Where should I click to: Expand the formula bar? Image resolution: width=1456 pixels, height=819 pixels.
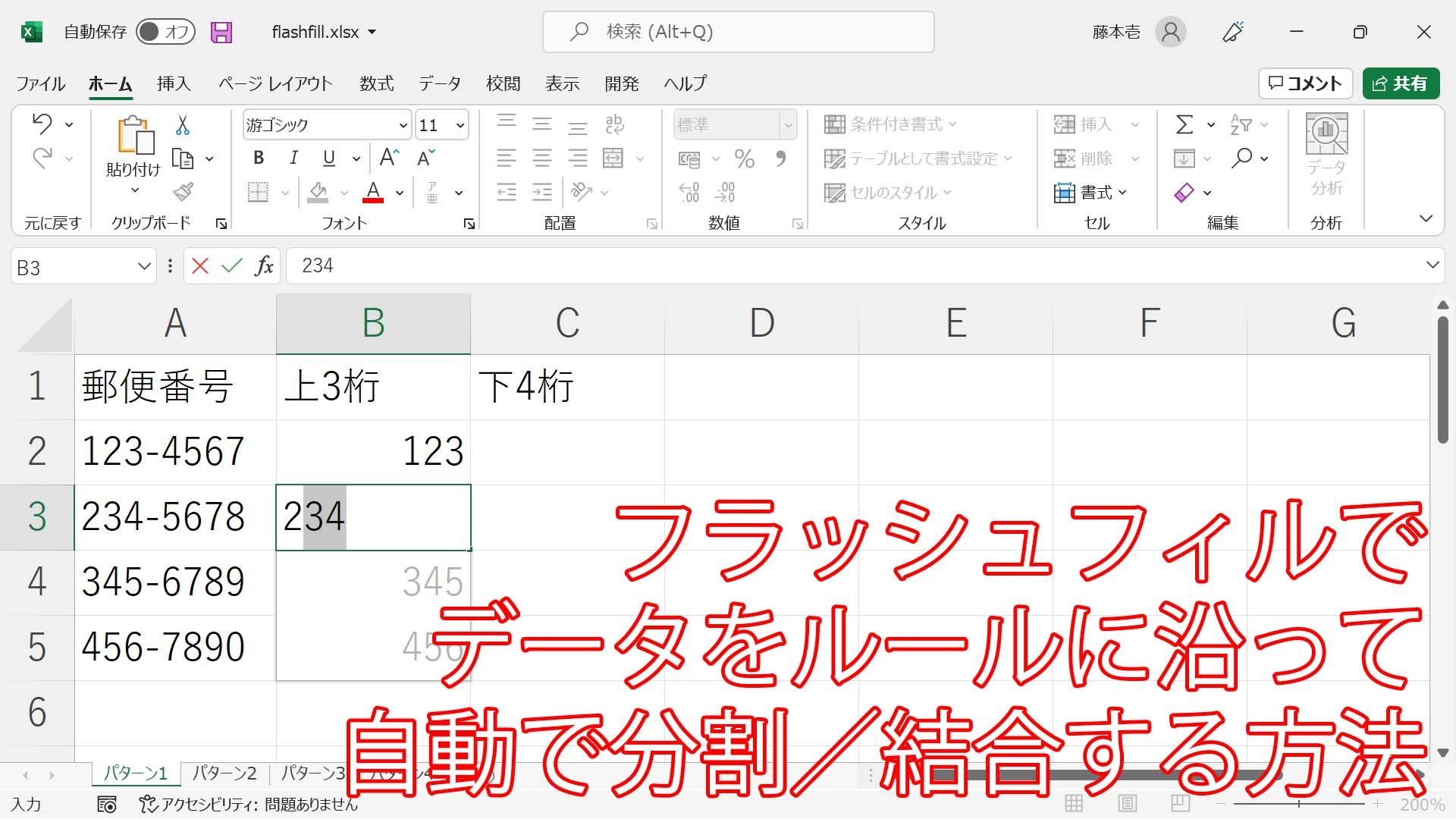pyautogui.click(x=1432, y=265)
